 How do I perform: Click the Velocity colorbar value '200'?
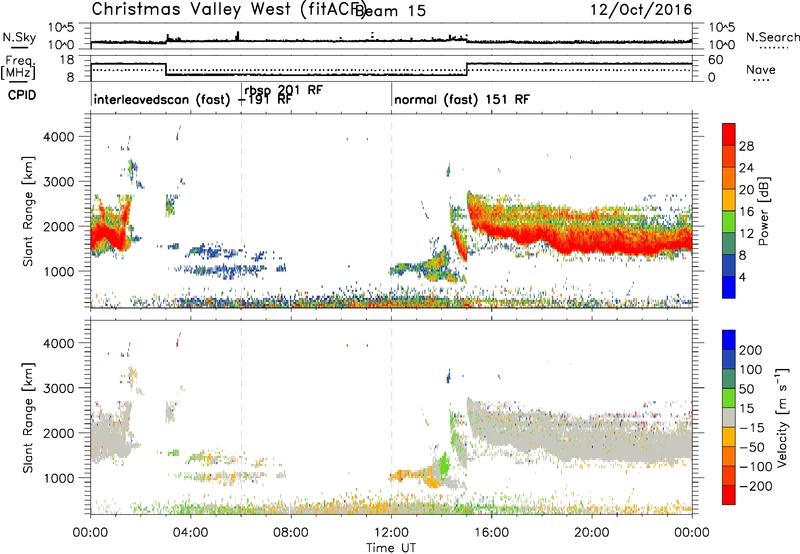(751, 350)
